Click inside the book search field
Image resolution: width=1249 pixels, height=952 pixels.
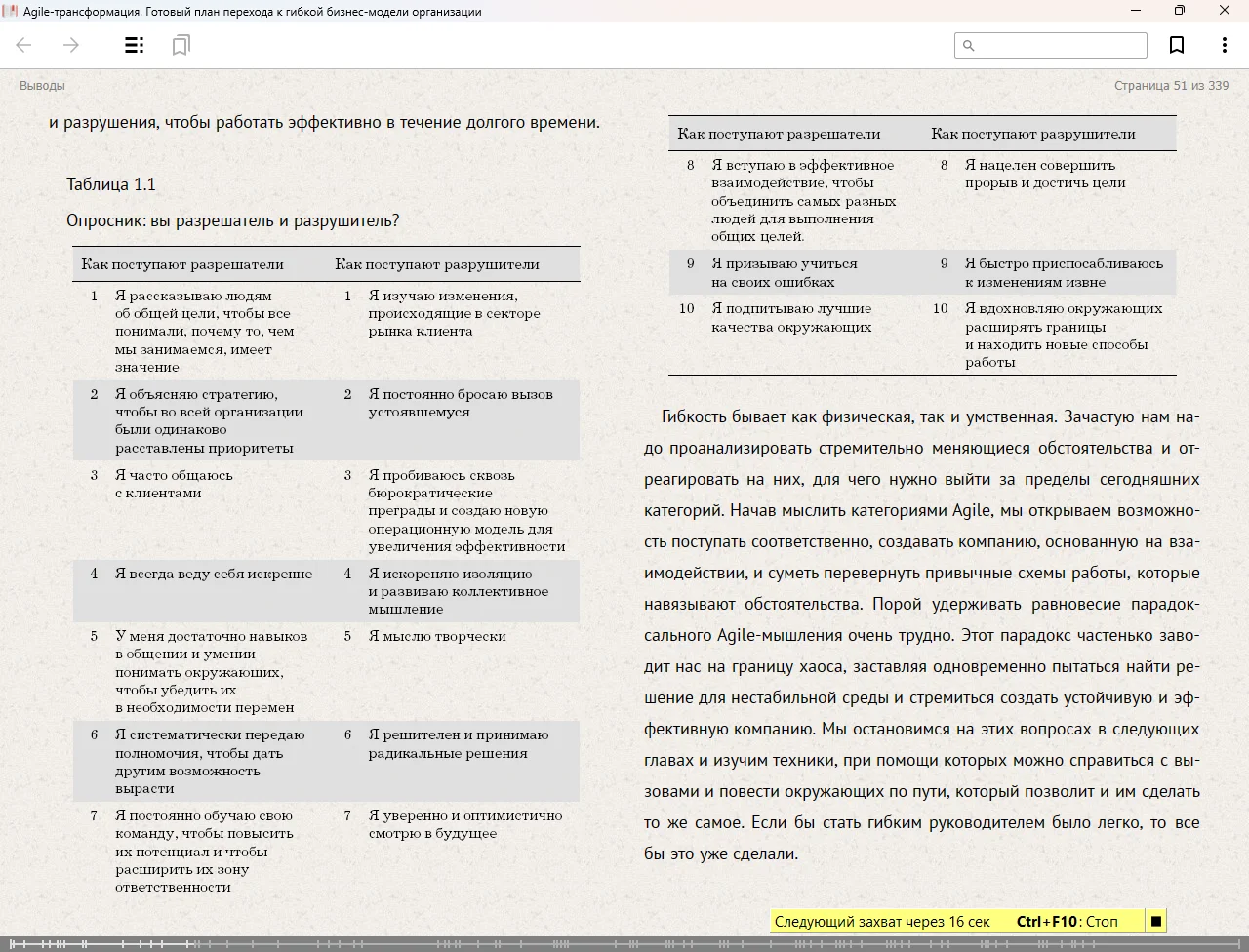1059,45
